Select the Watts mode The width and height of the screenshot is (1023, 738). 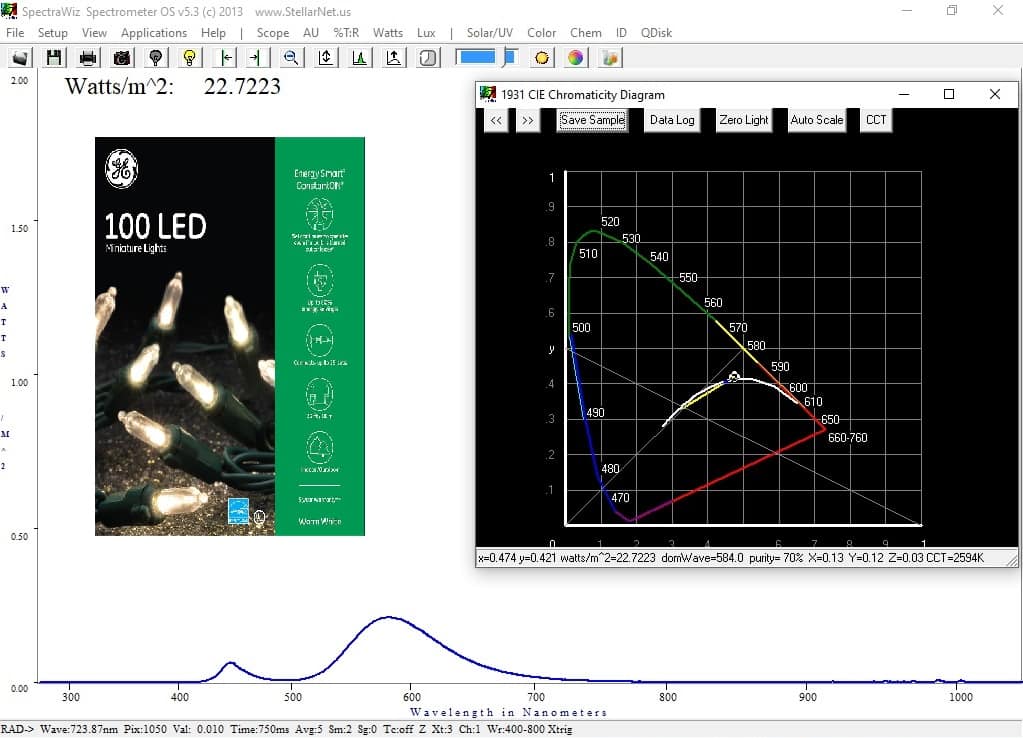[388, 33]
